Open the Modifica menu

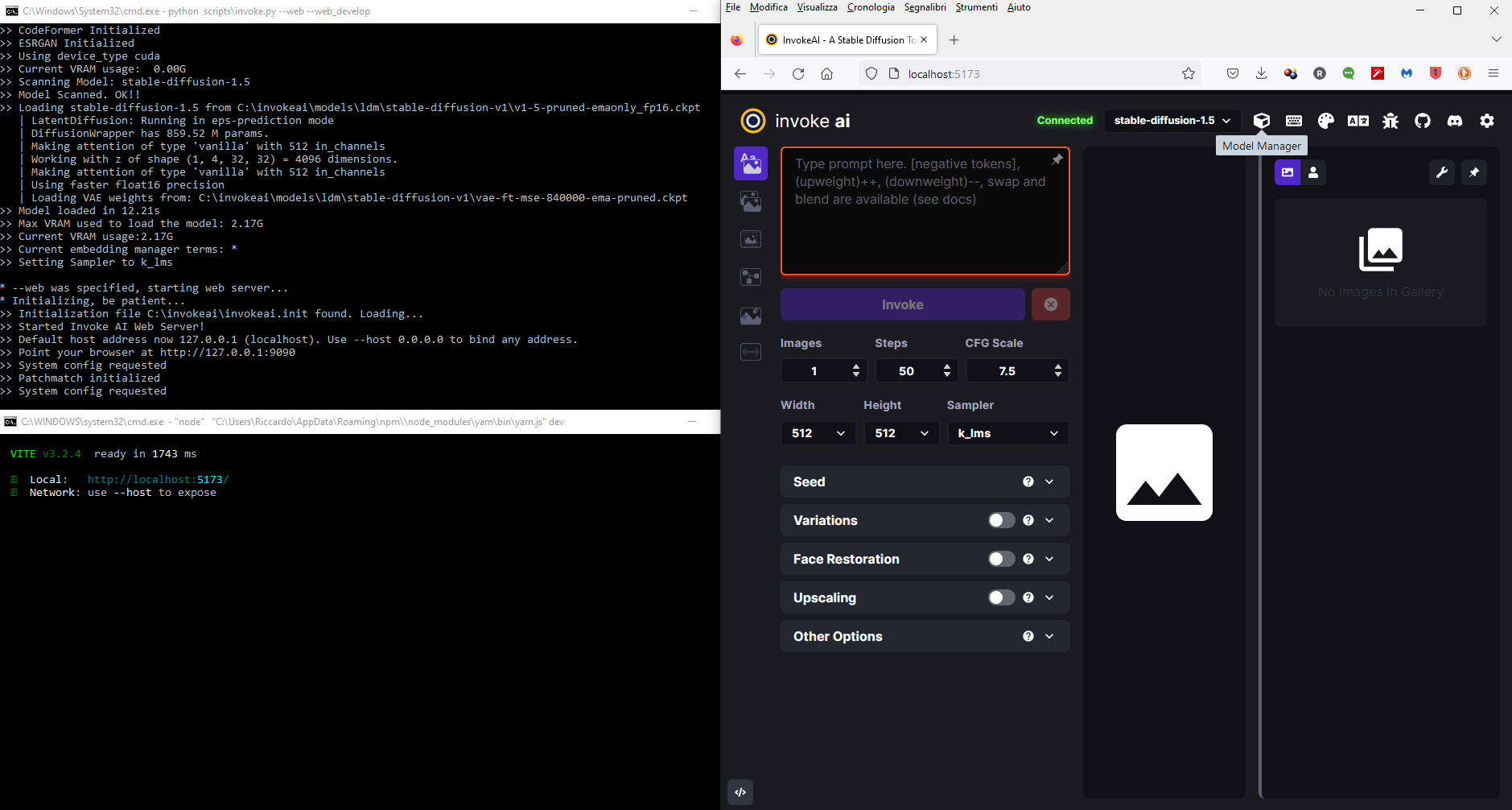(x=768, y=7)
